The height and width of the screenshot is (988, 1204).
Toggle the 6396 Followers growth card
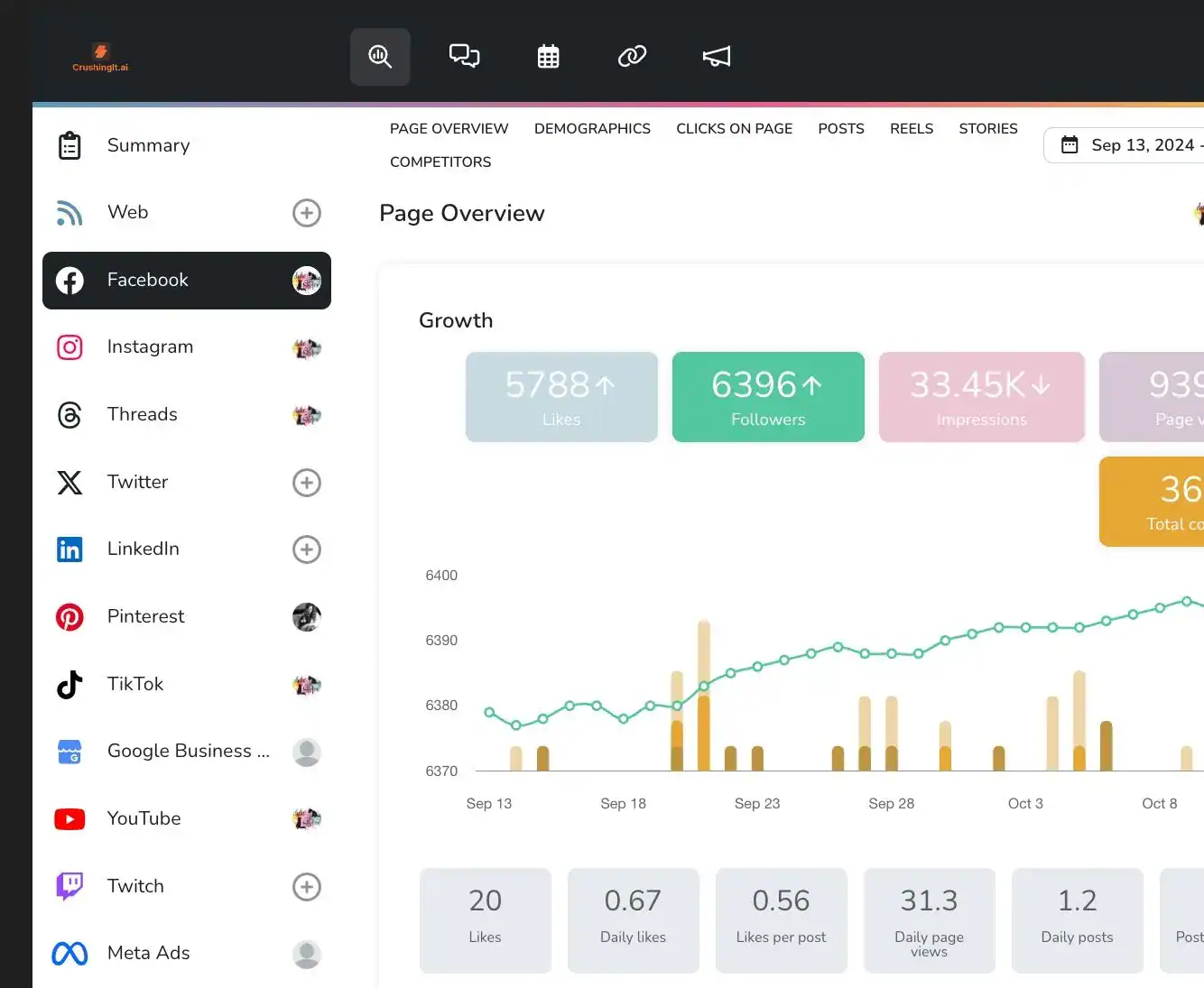[768, 397]
